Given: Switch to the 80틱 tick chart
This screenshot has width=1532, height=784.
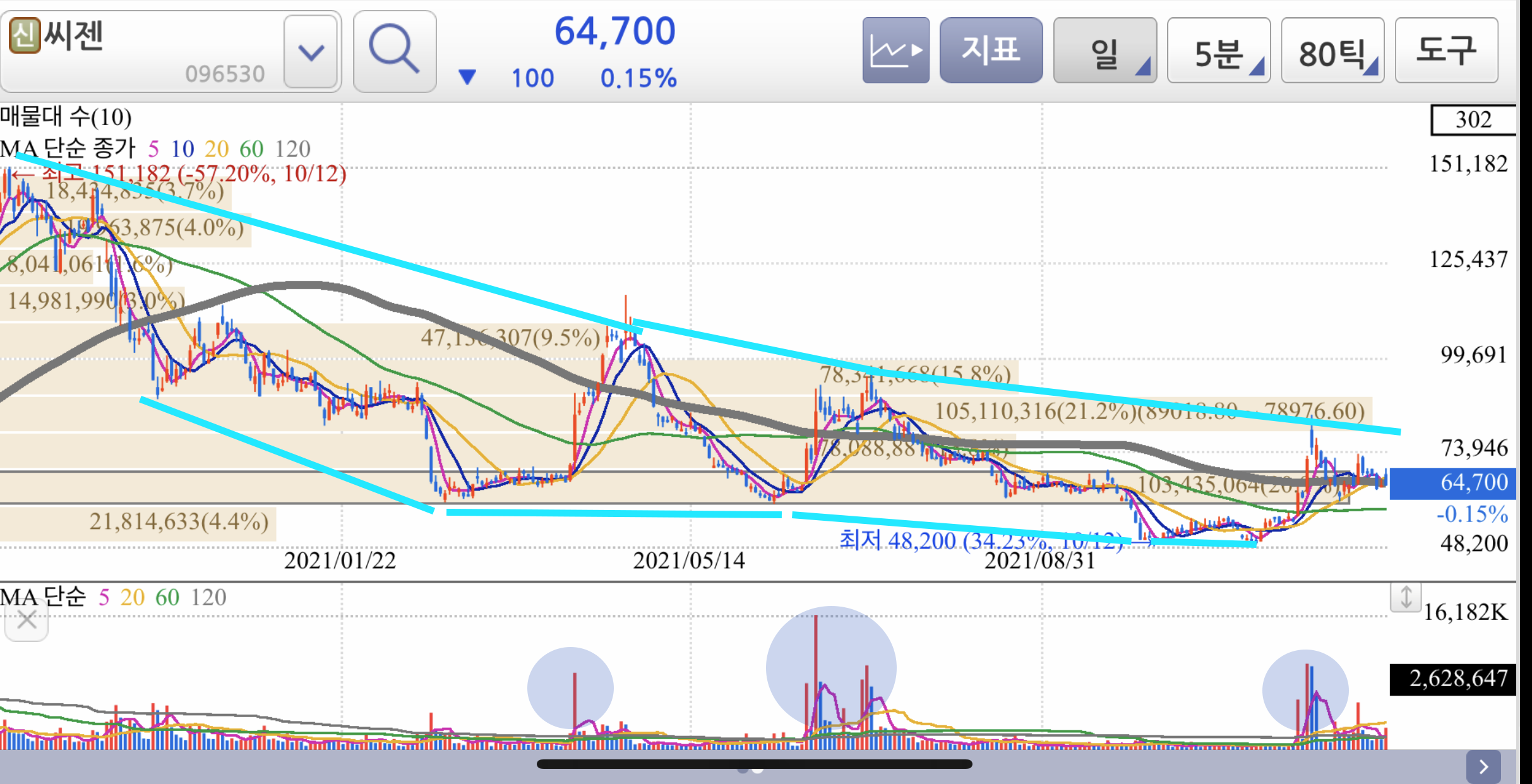Looking at the screenshot, I should point(1332,50).
